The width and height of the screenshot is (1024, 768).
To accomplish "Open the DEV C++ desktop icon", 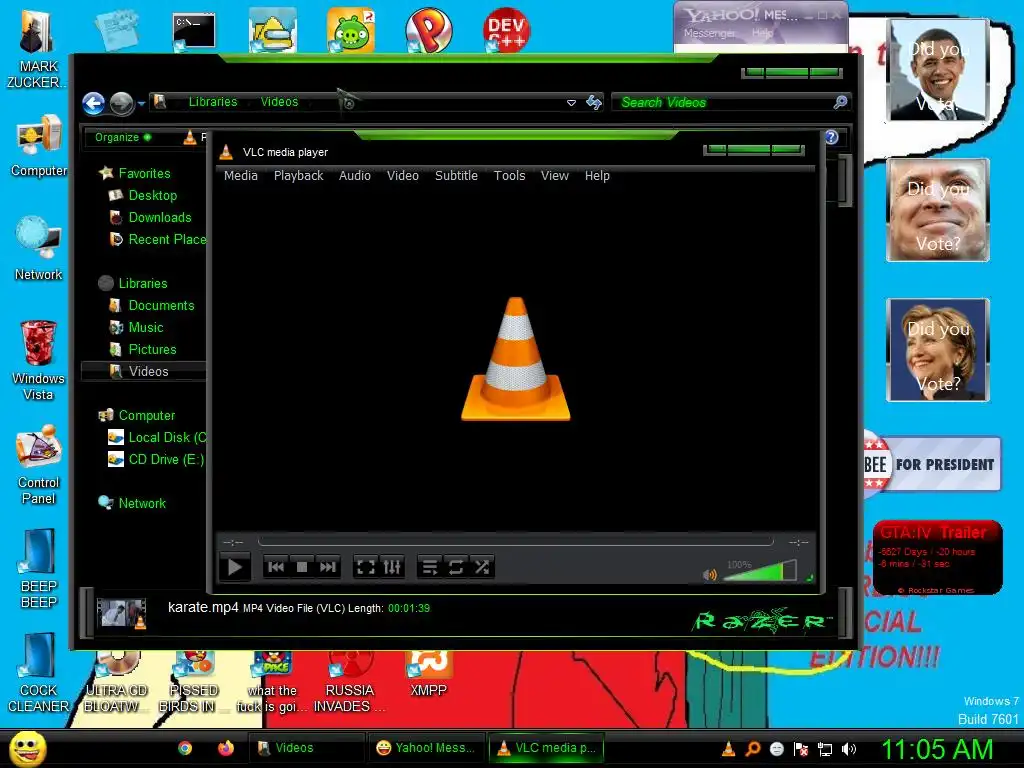I will [506, 29].
